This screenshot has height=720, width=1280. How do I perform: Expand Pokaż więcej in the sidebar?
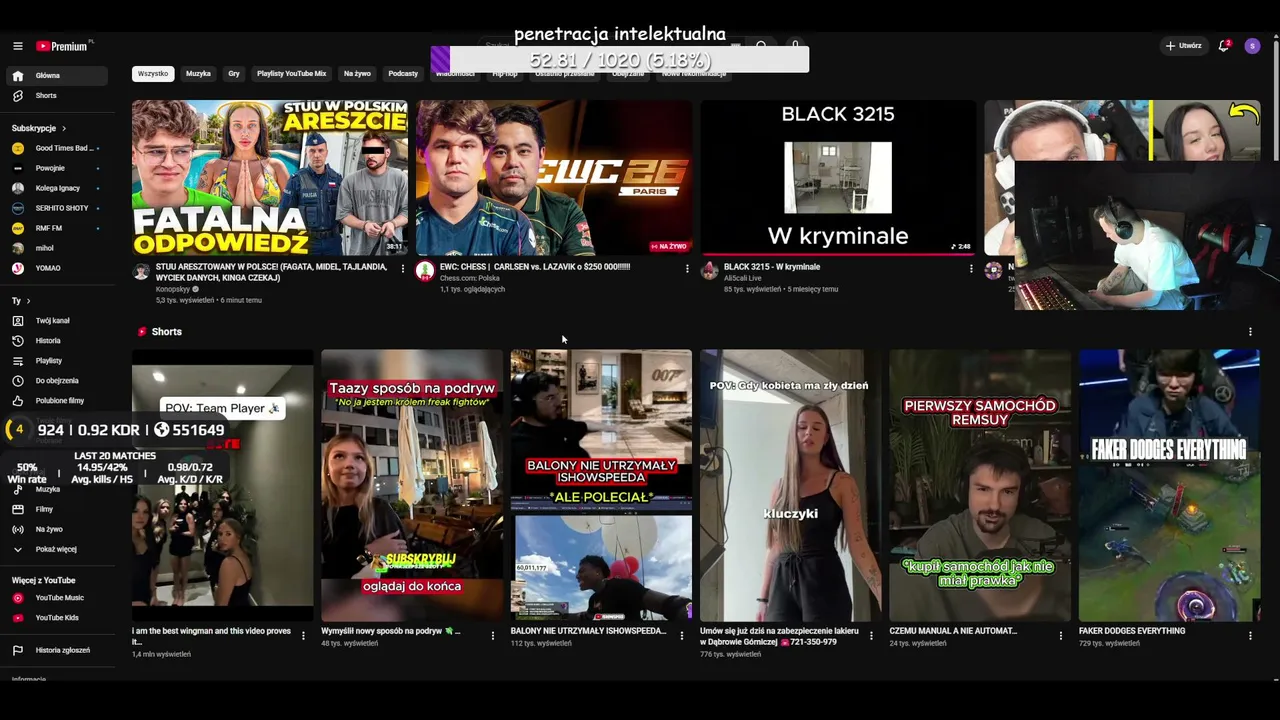click(x=56, y=549)
